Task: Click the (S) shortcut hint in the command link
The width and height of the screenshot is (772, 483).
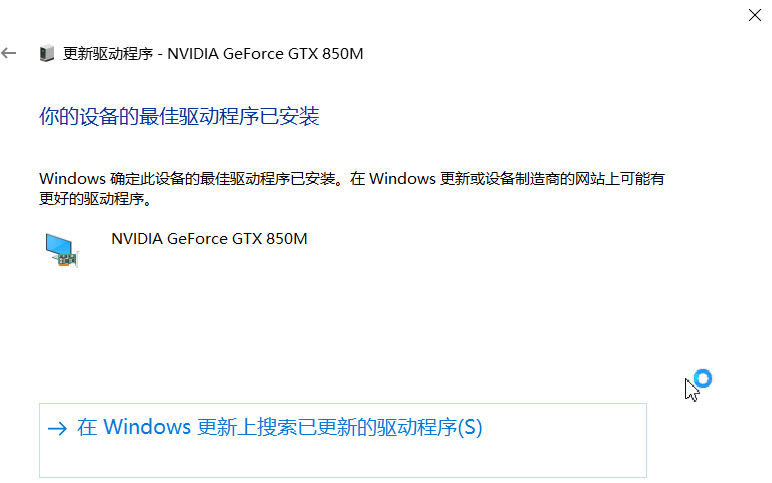Action: pos(469,428)
